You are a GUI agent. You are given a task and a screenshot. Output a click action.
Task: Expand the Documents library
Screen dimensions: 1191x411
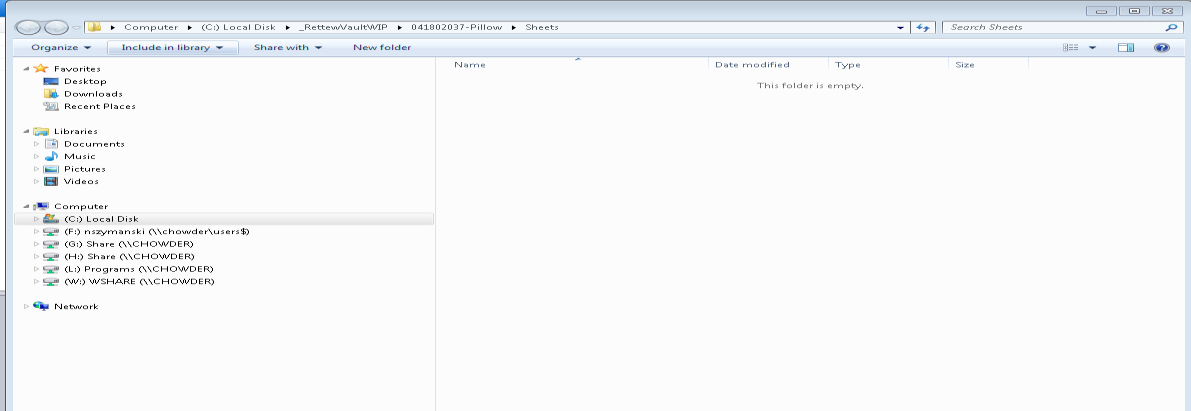(x=36, y=144)
